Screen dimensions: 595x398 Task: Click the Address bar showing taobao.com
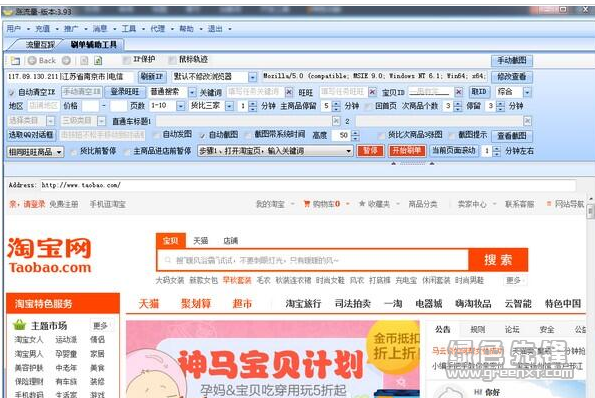pyautogui.click(x=308, y=185)
